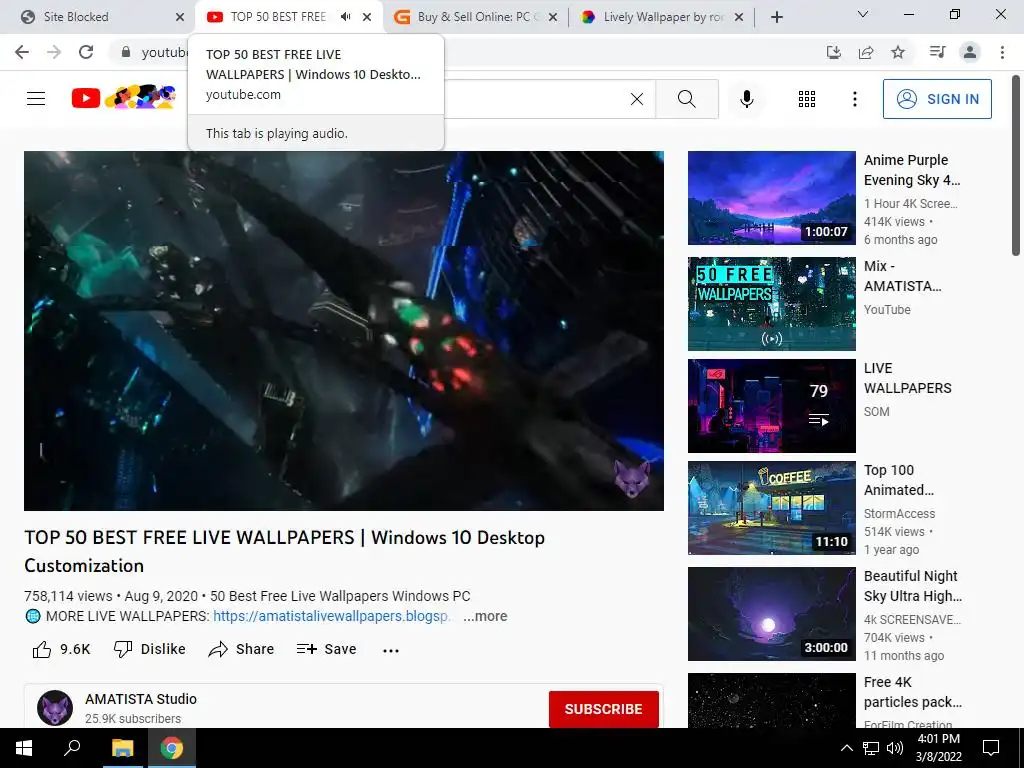The width and height of the screenshot is (1024, 768).
Task: Open the AMATISTA Studio channel avatar
Action: click(x=55, y=708)
